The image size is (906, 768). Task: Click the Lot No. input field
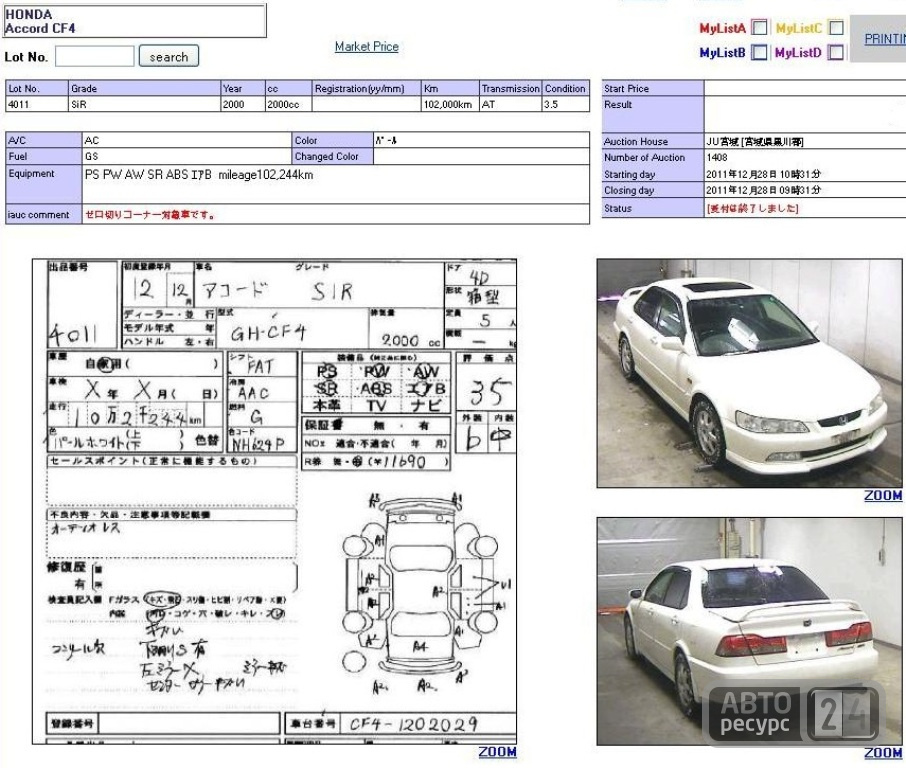(95, 57)
